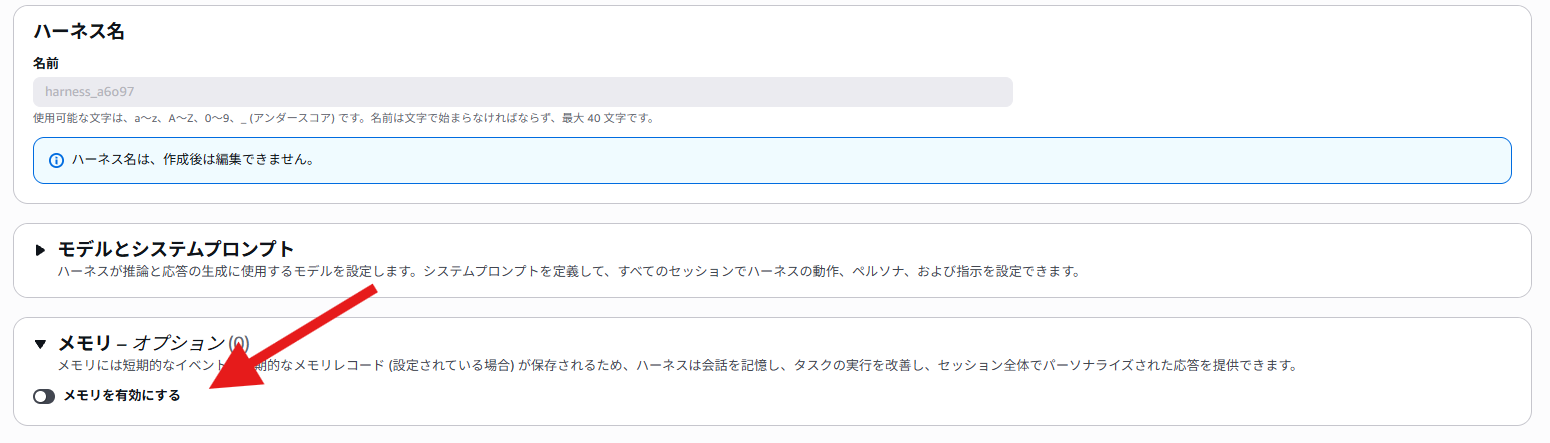
Task: Click the harness name input field
Action: tap(523, 92)
